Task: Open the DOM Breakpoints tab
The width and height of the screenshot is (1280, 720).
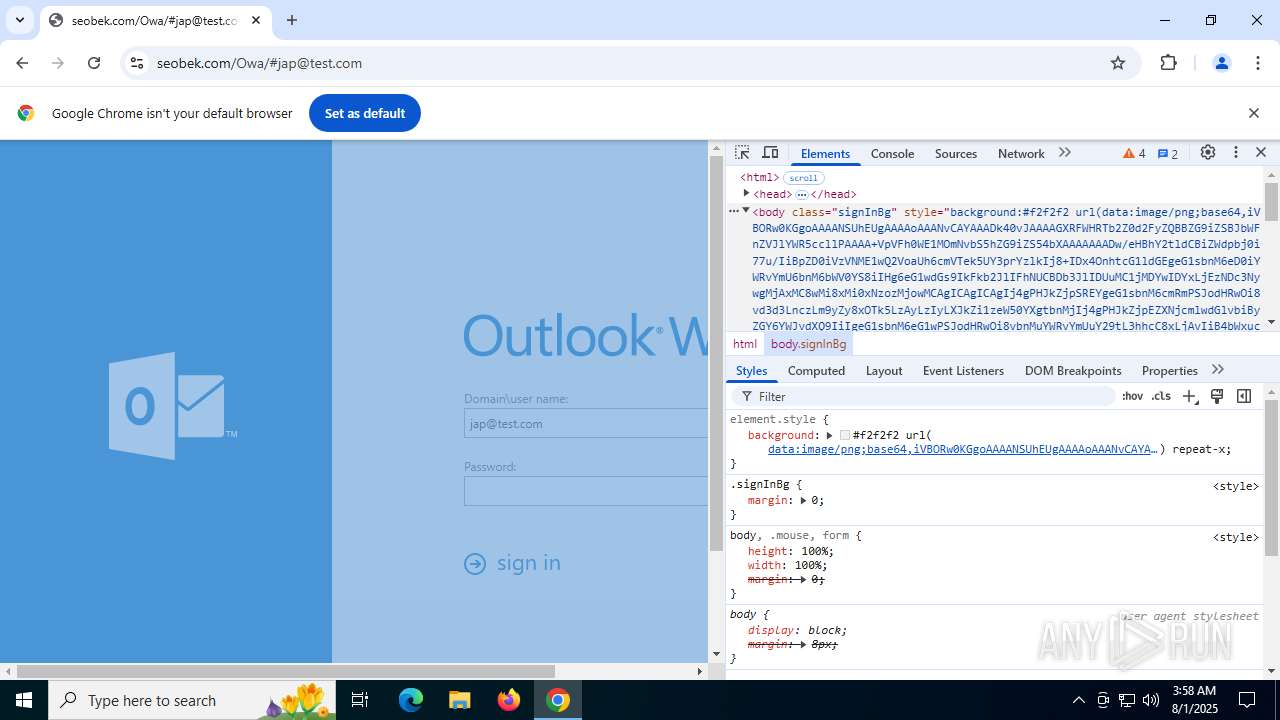Action: click(x=1073, y=371)
